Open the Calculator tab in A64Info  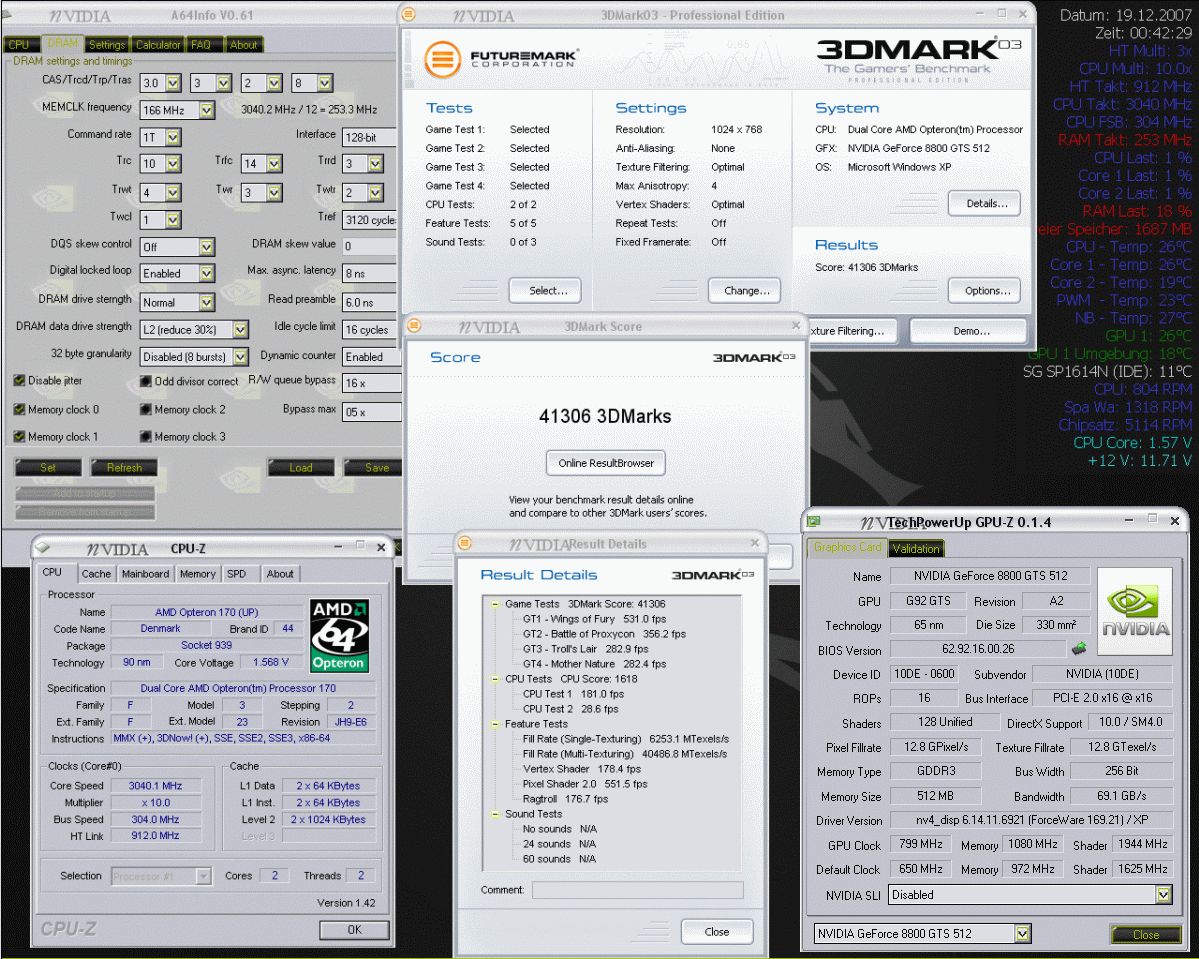coord(158,44)
